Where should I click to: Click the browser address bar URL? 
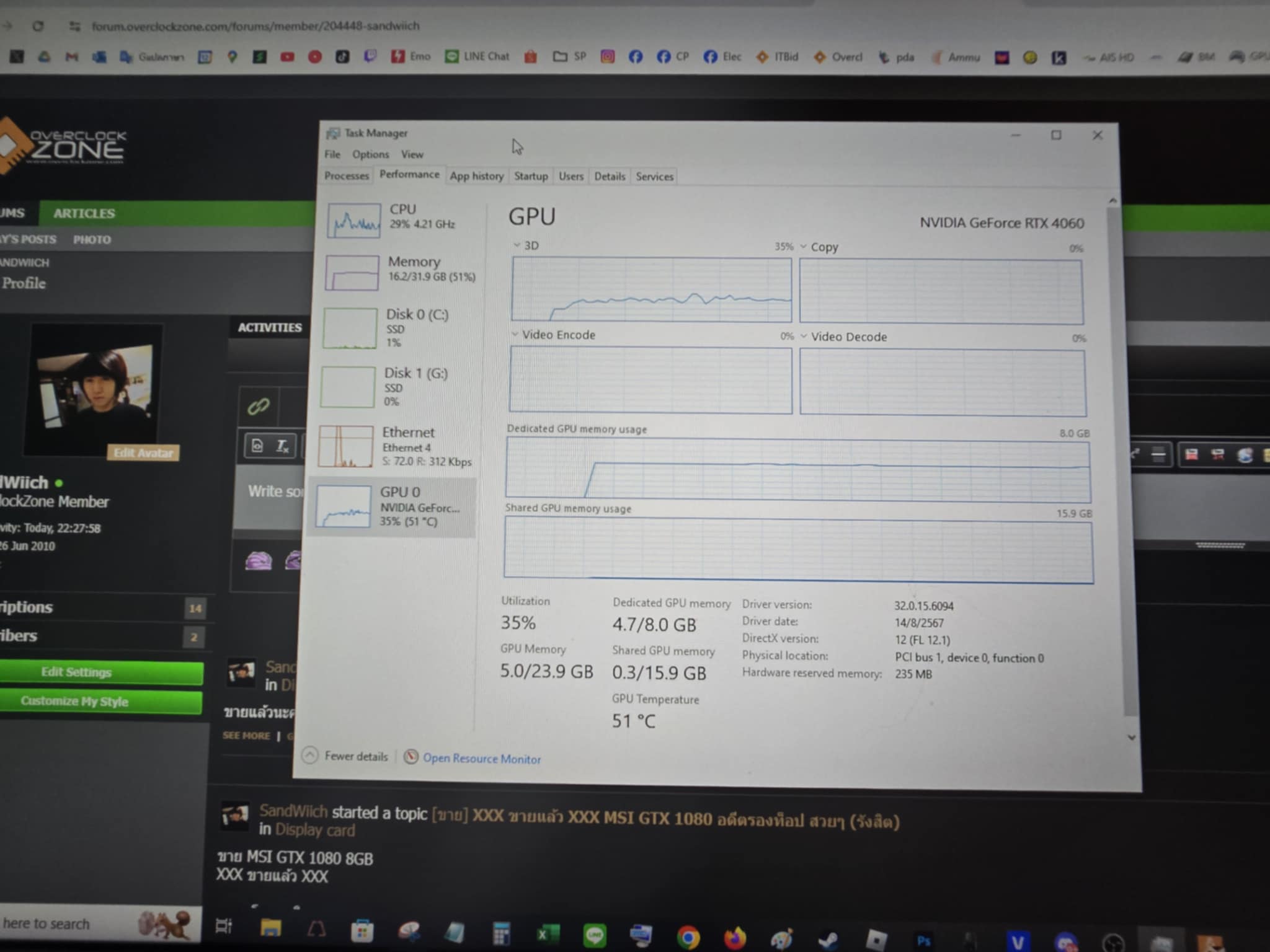pos(255,26)
